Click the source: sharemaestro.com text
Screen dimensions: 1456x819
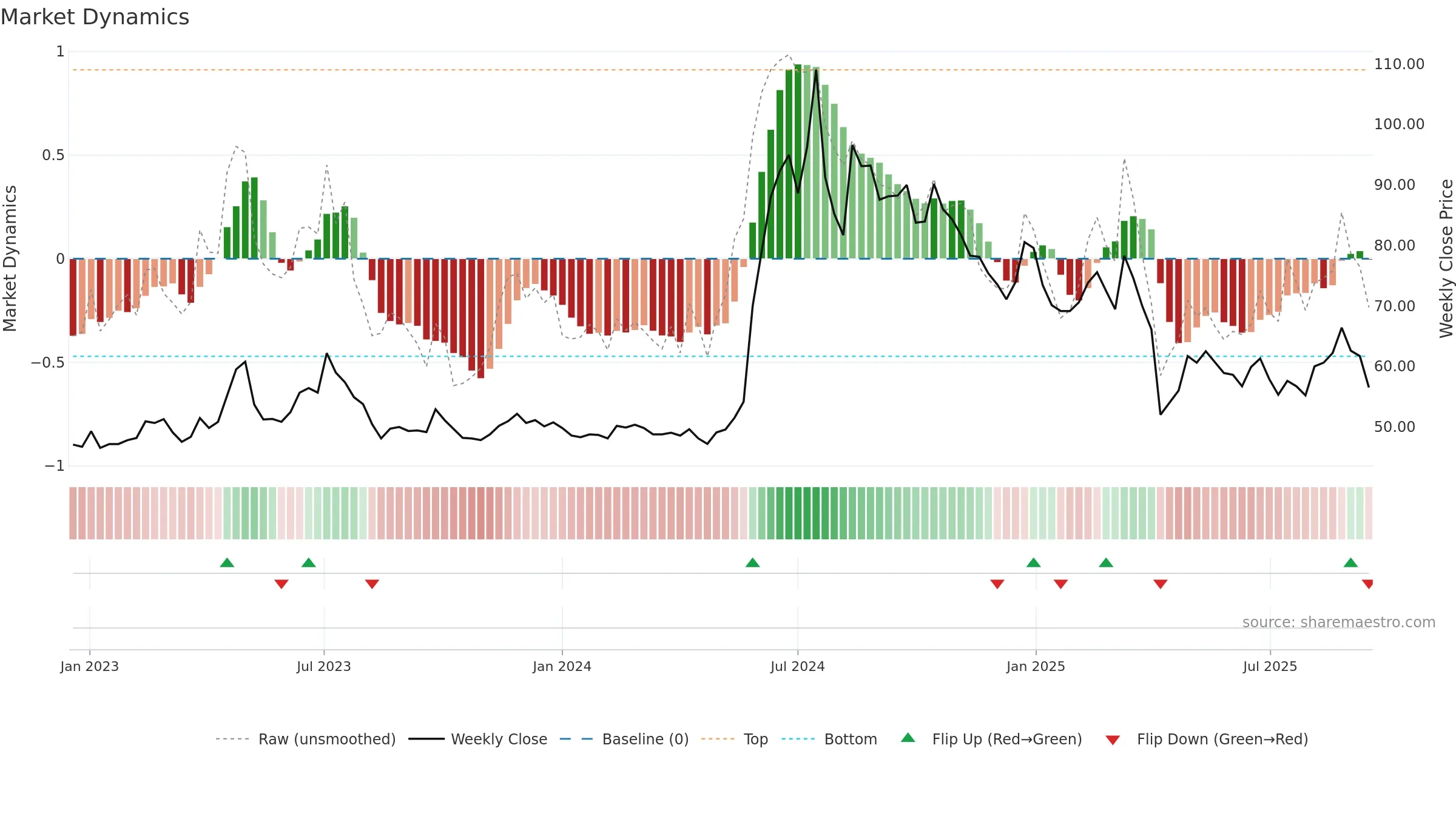(1338, 622)
